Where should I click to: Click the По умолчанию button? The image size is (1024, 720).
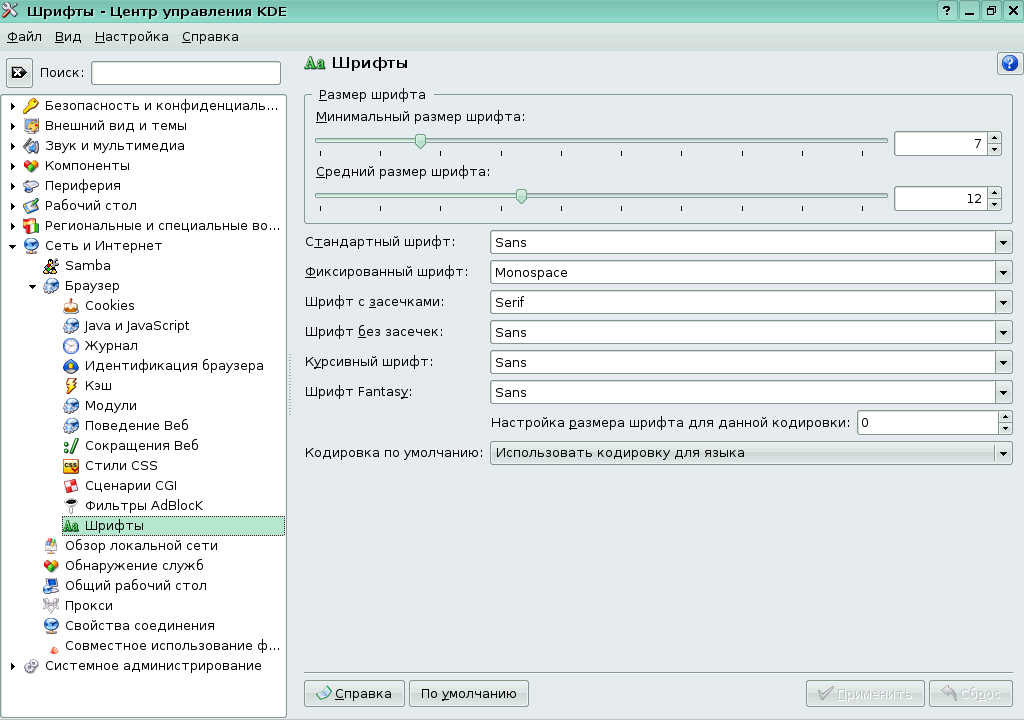tap(468, 693)
